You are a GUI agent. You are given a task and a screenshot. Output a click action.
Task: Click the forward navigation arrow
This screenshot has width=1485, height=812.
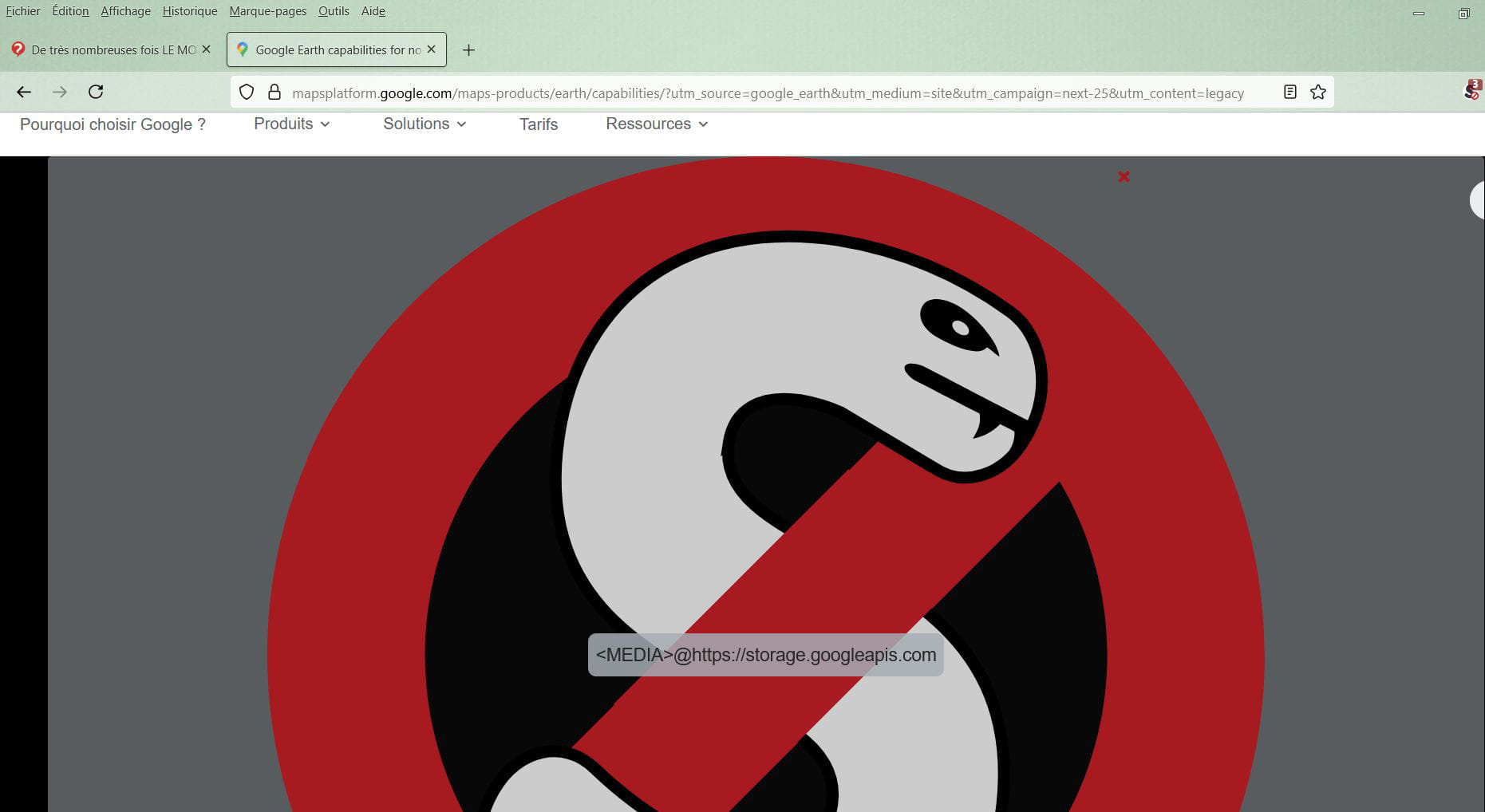click(x=60, y=92)
